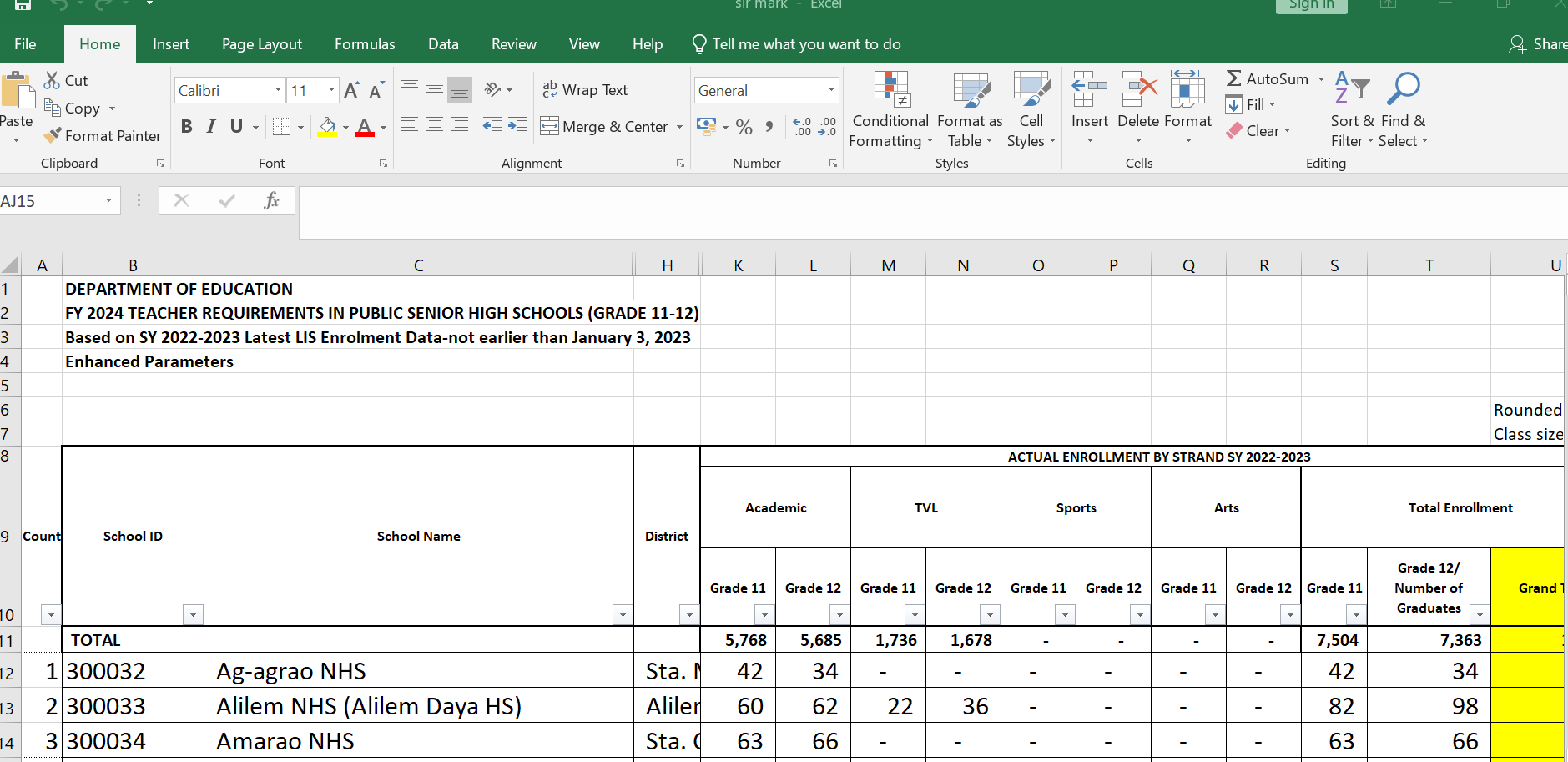Click the Share button
The image size is (1568, 762).
click(x=1537, y=44)
